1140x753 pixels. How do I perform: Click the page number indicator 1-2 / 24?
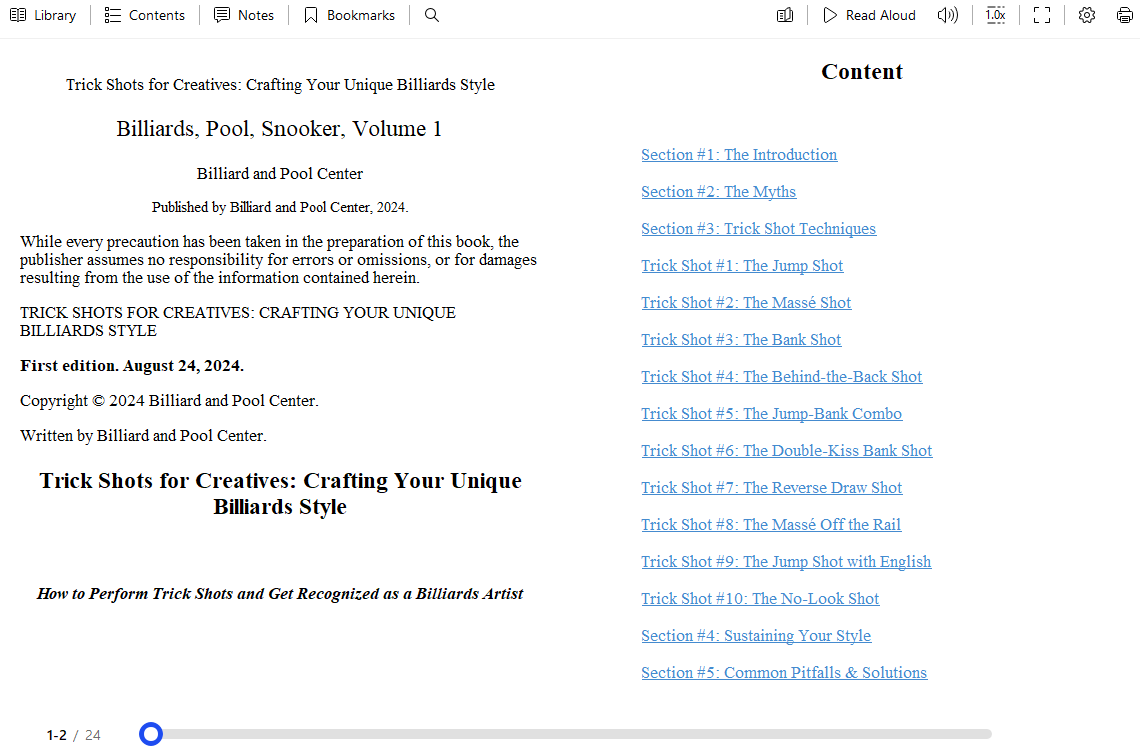[x=73, y=735]
